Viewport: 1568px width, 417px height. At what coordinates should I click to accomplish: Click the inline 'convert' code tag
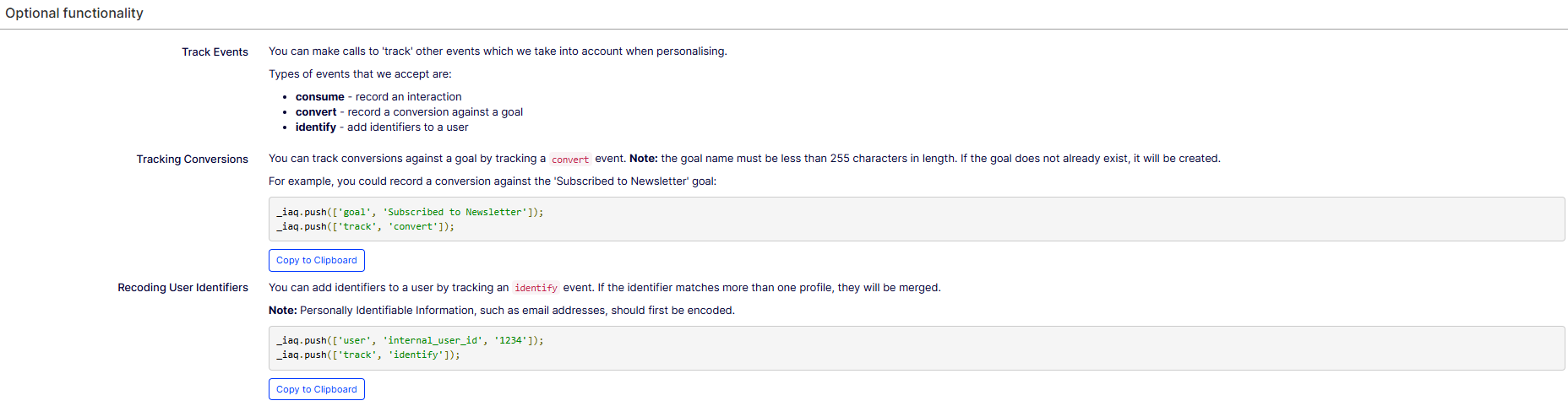point(570,160)
